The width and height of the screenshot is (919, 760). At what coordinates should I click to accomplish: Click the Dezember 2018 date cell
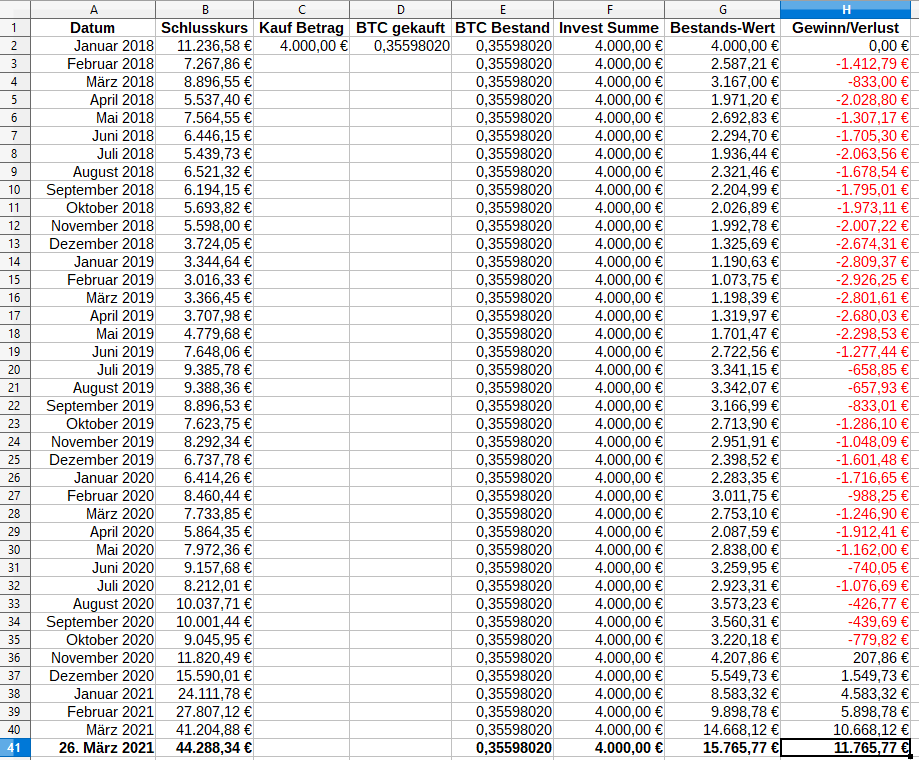pyautogui.click(x=93, y=244)
